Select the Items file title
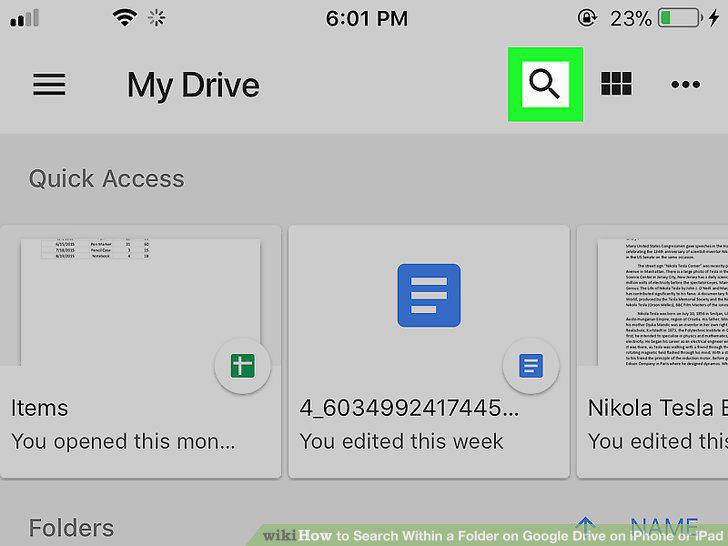Screen dimensions: 728x546 click(x=39, y=408)
